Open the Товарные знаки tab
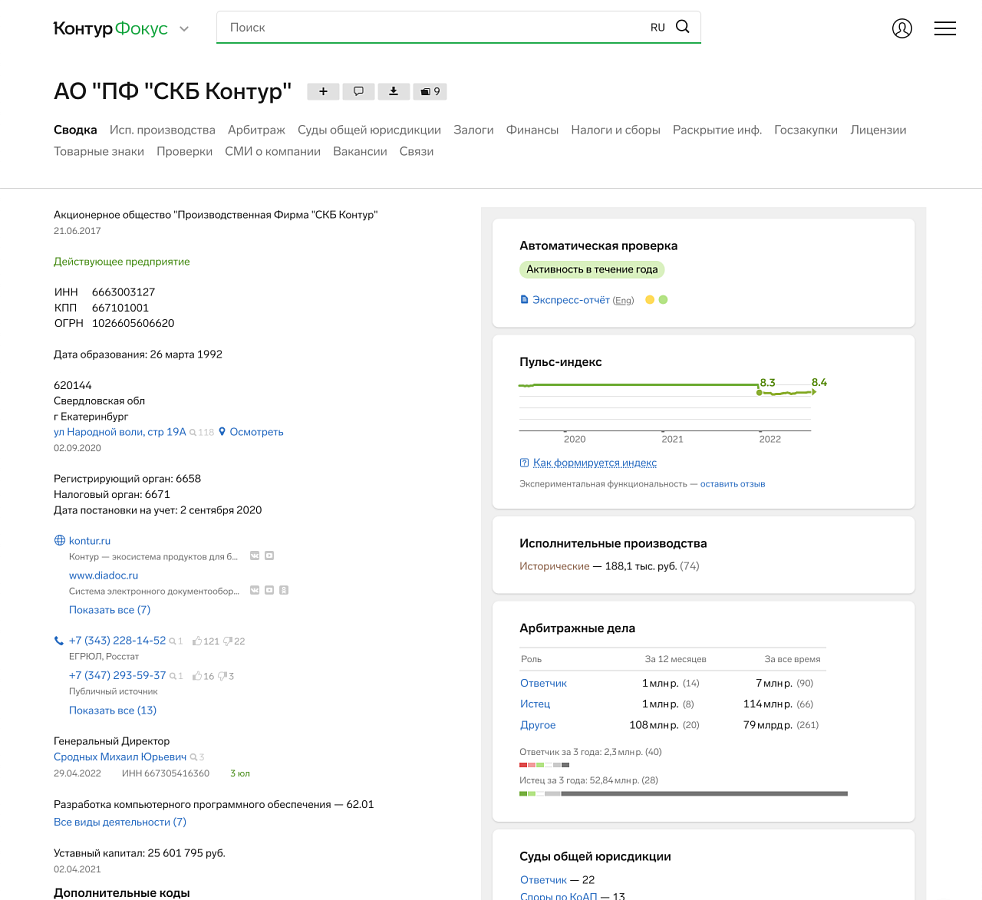This screenshot has width=982, height=900. [99, 151]
